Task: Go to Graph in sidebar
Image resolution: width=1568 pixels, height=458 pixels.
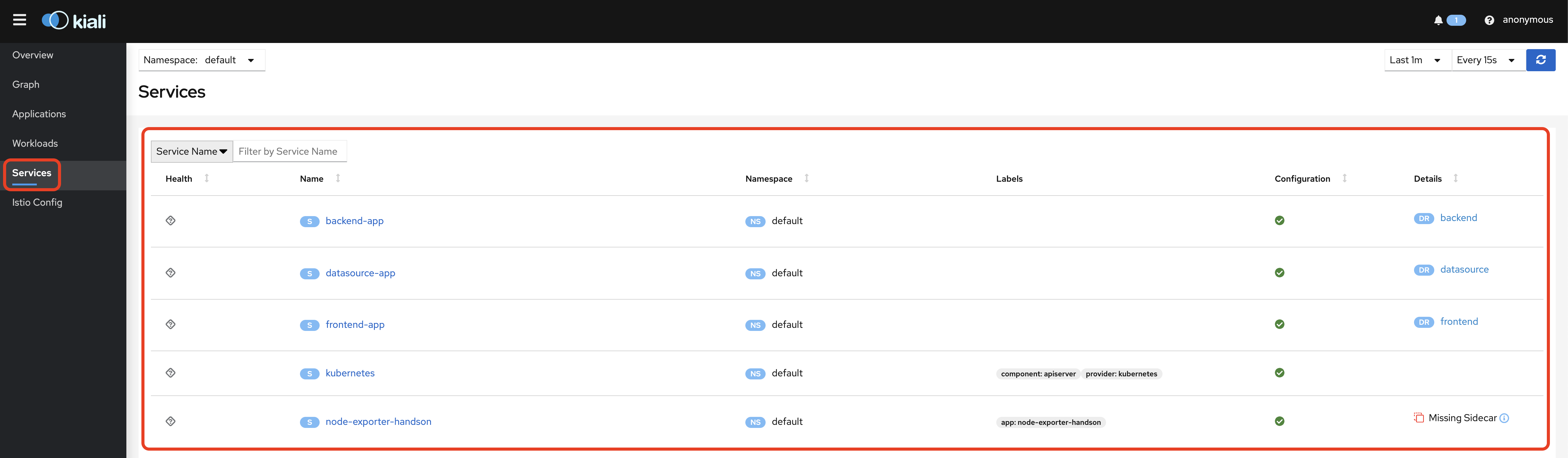Action: point(25,84)
